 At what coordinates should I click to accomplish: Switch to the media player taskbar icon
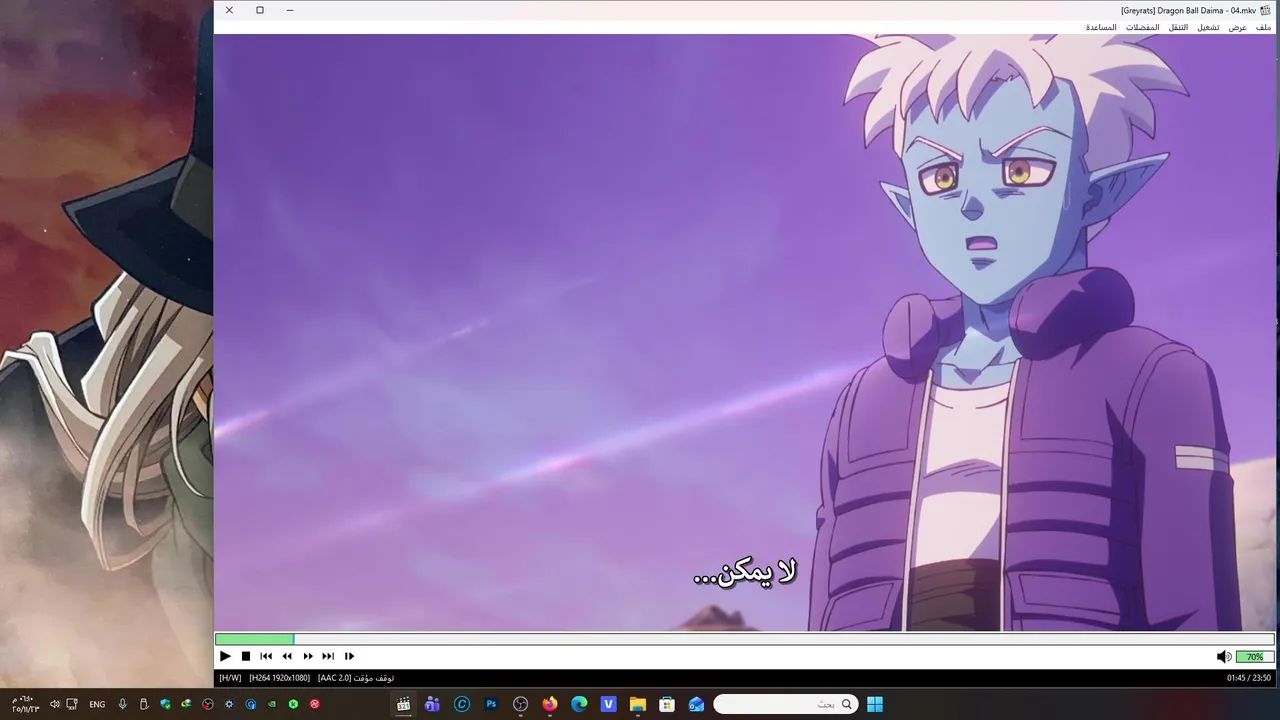[403, 704]
